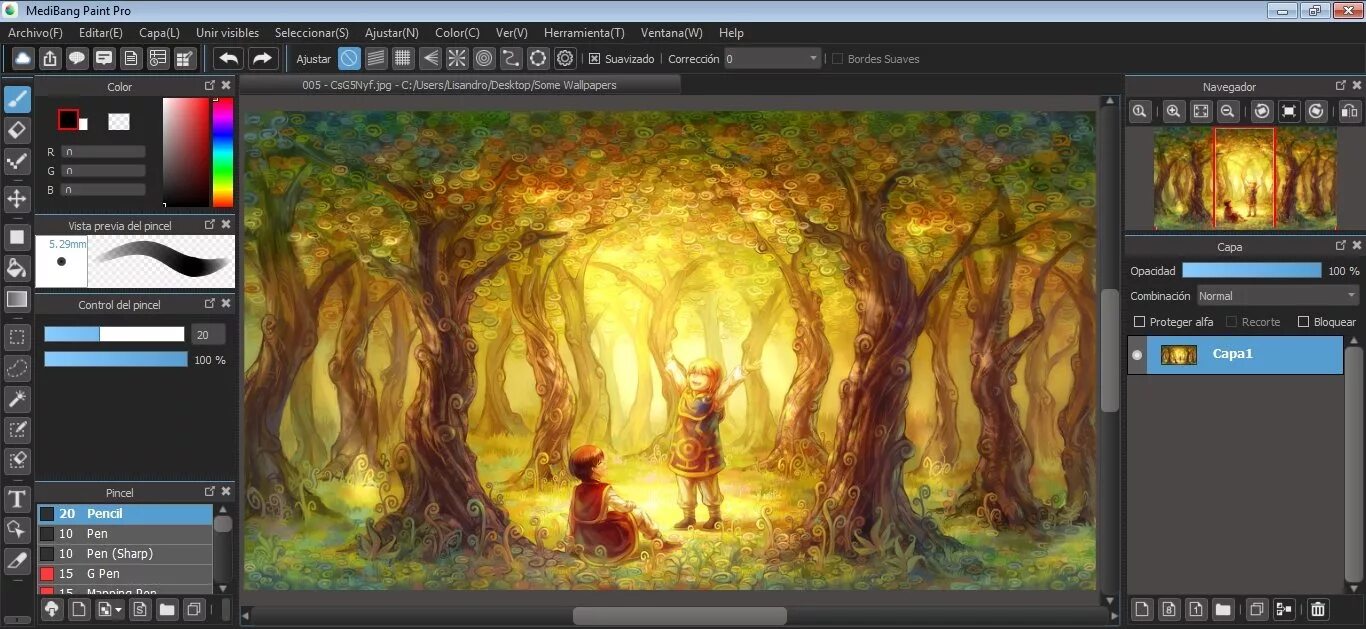Screen dimensions: 1366x629
Task: Undock the Pincel panel
Action: pyautogui.click(x=210, y=491)
